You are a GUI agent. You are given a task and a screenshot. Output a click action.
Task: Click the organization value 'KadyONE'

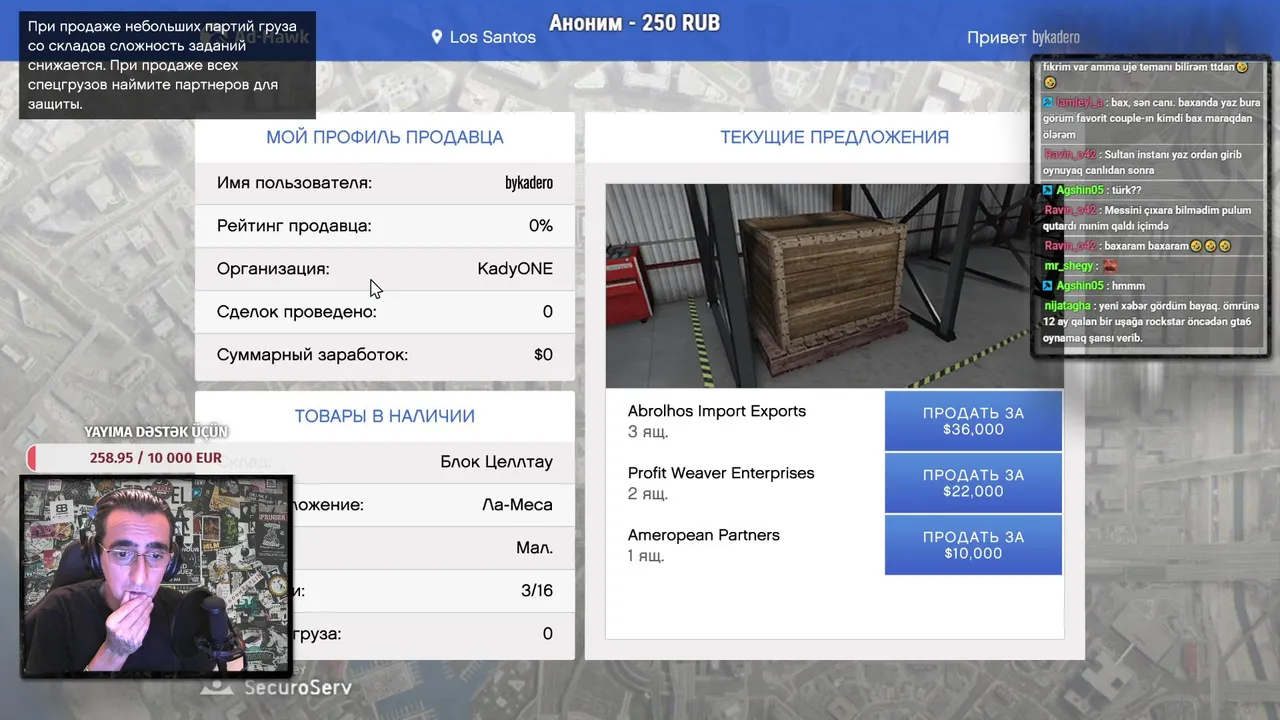(x=515, y=269)
